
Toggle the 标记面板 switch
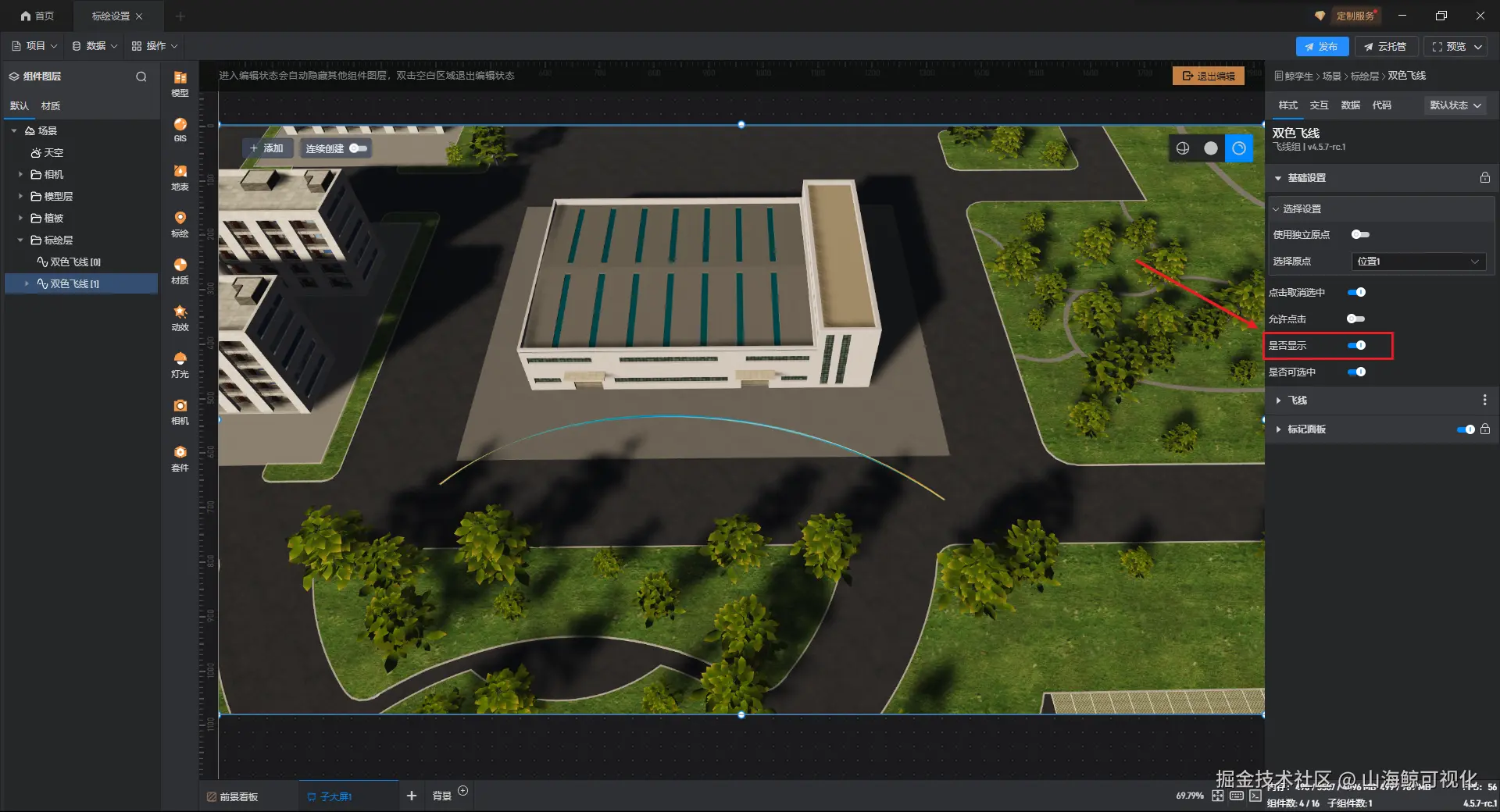(x=1466, y=429)
